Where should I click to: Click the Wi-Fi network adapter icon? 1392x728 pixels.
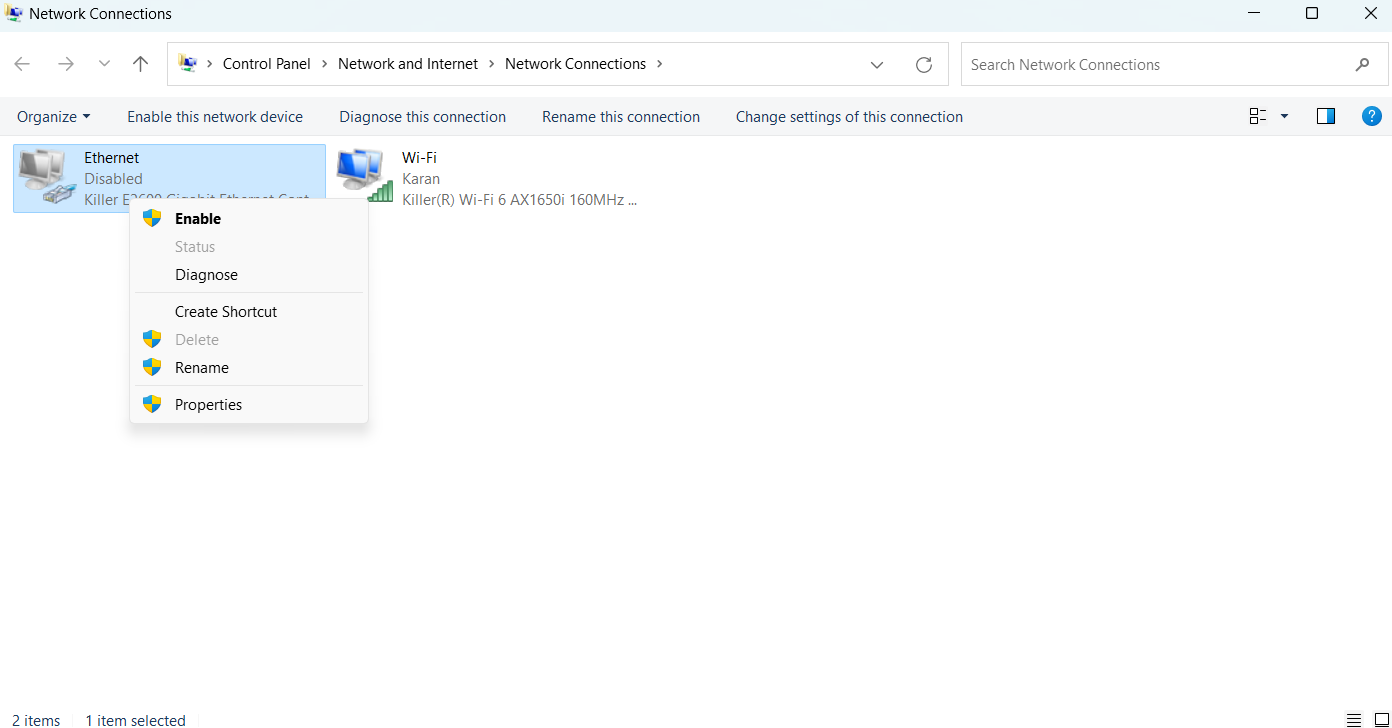coord(364,175)
